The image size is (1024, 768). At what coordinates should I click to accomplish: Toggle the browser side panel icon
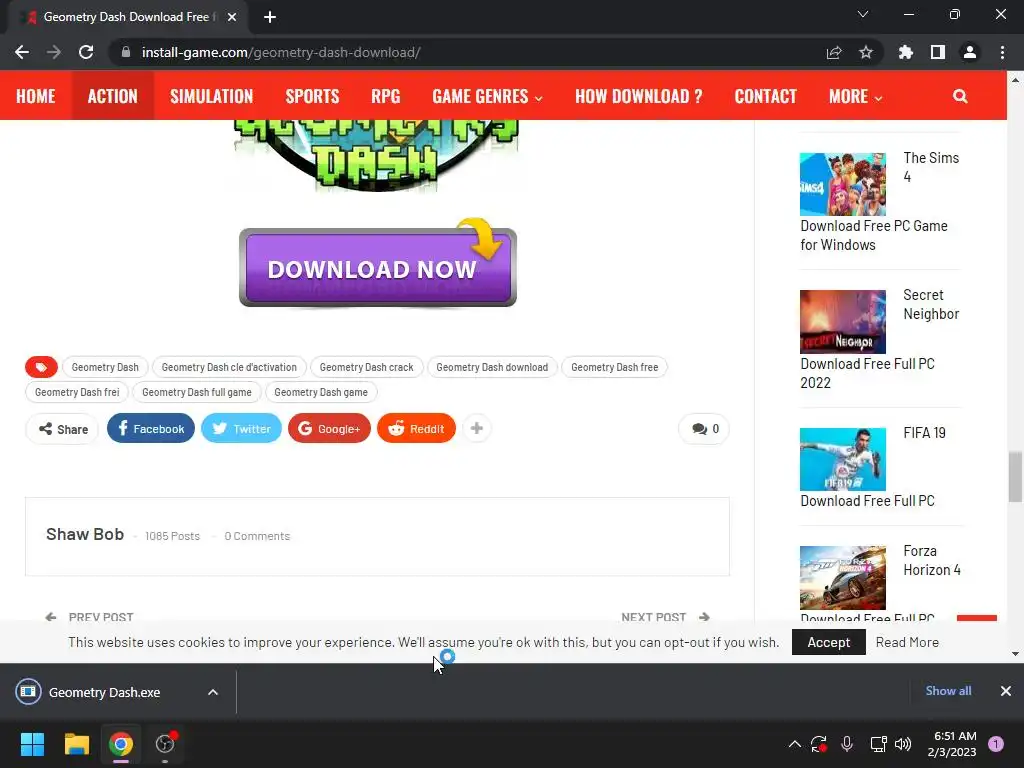(938, 52)
